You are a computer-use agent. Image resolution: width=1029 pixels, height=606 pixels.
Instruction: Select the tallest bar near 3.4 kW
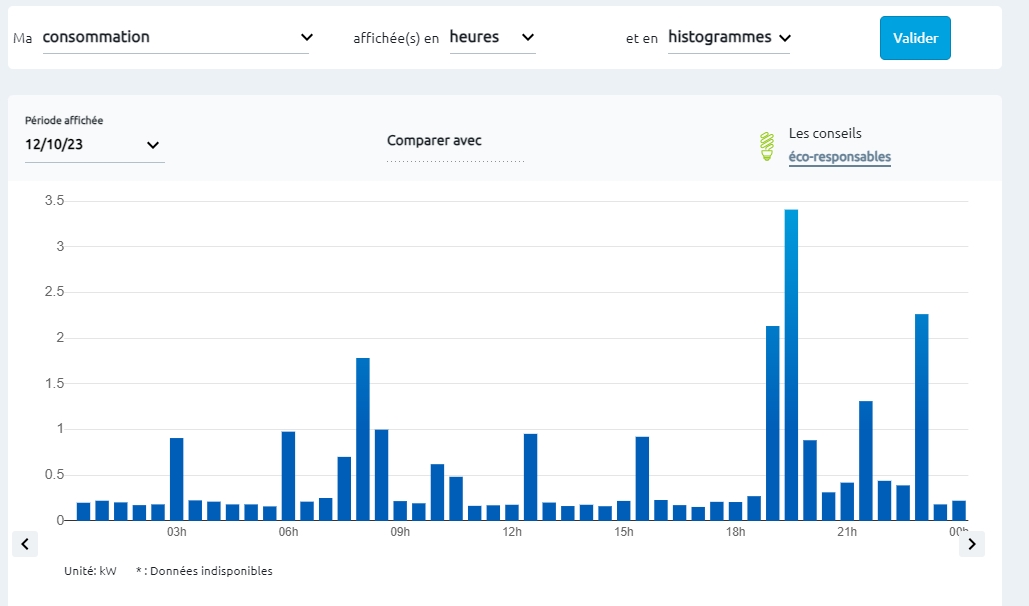[791, 365]
